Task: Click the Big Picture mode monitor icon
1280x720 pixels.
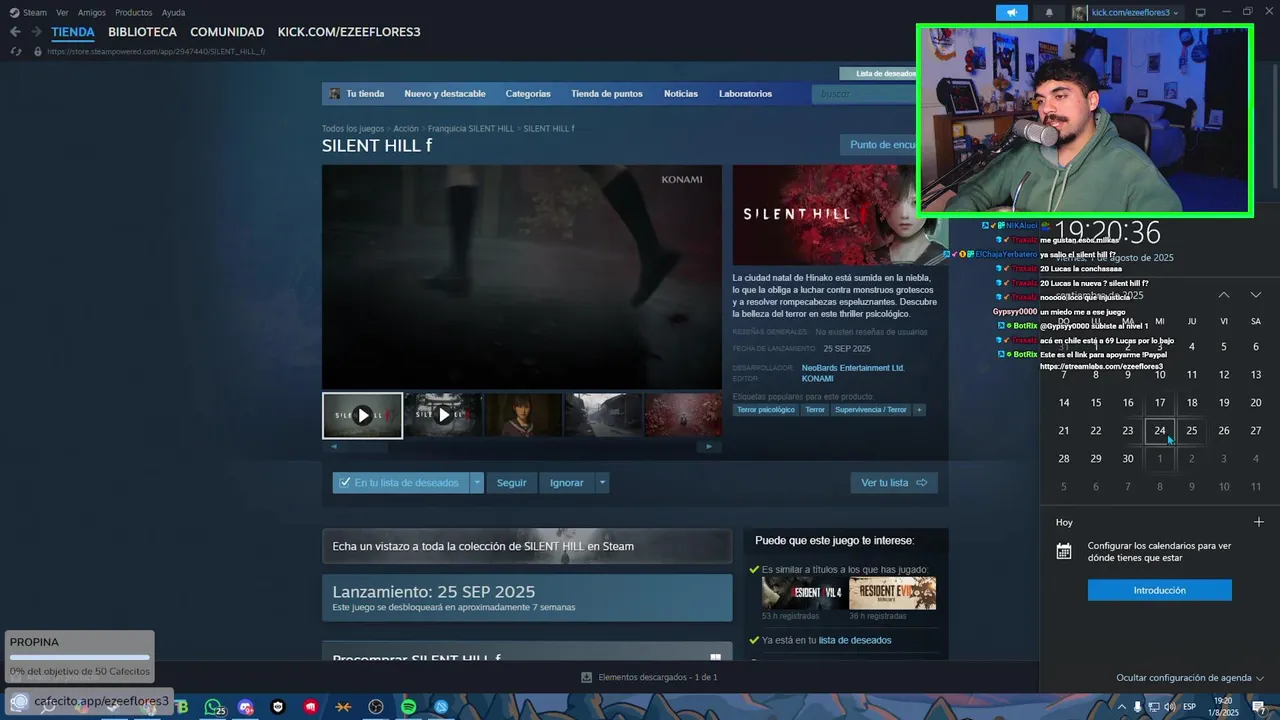Action: 1201,12
